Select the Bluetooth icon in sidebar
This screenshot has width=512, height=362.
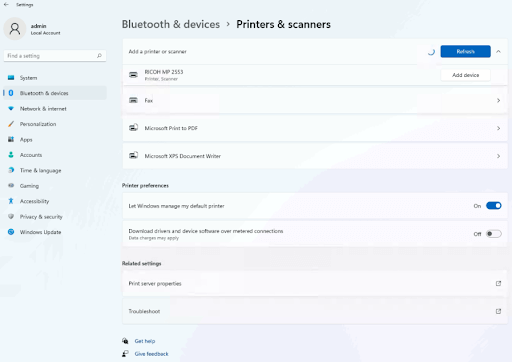[x=11, y=93]
